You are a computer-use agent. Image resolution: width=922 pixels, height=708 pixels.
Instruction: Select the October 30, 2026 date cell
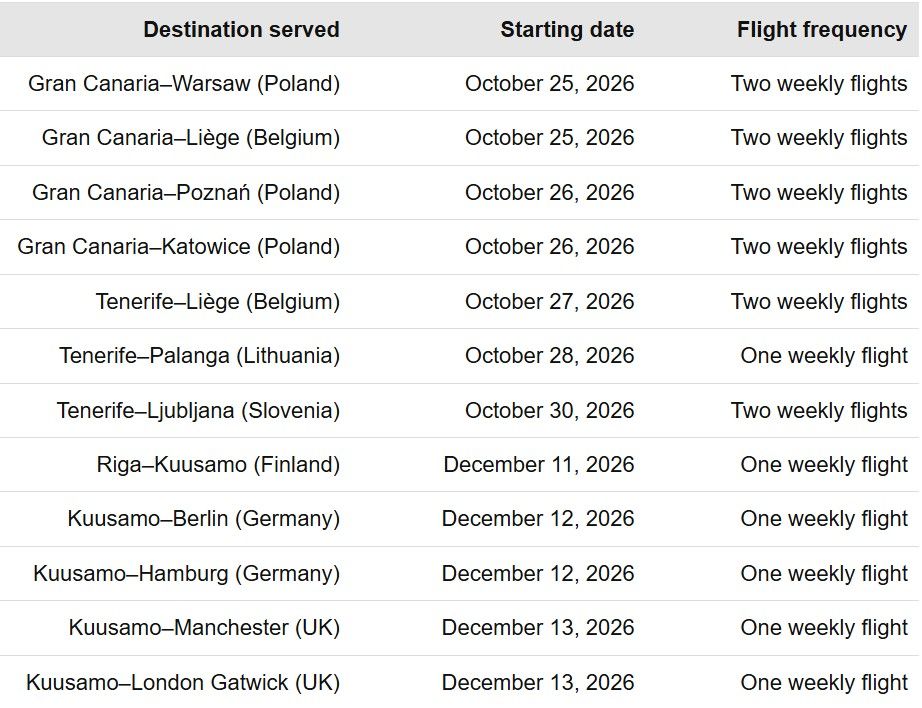(549, 410)
